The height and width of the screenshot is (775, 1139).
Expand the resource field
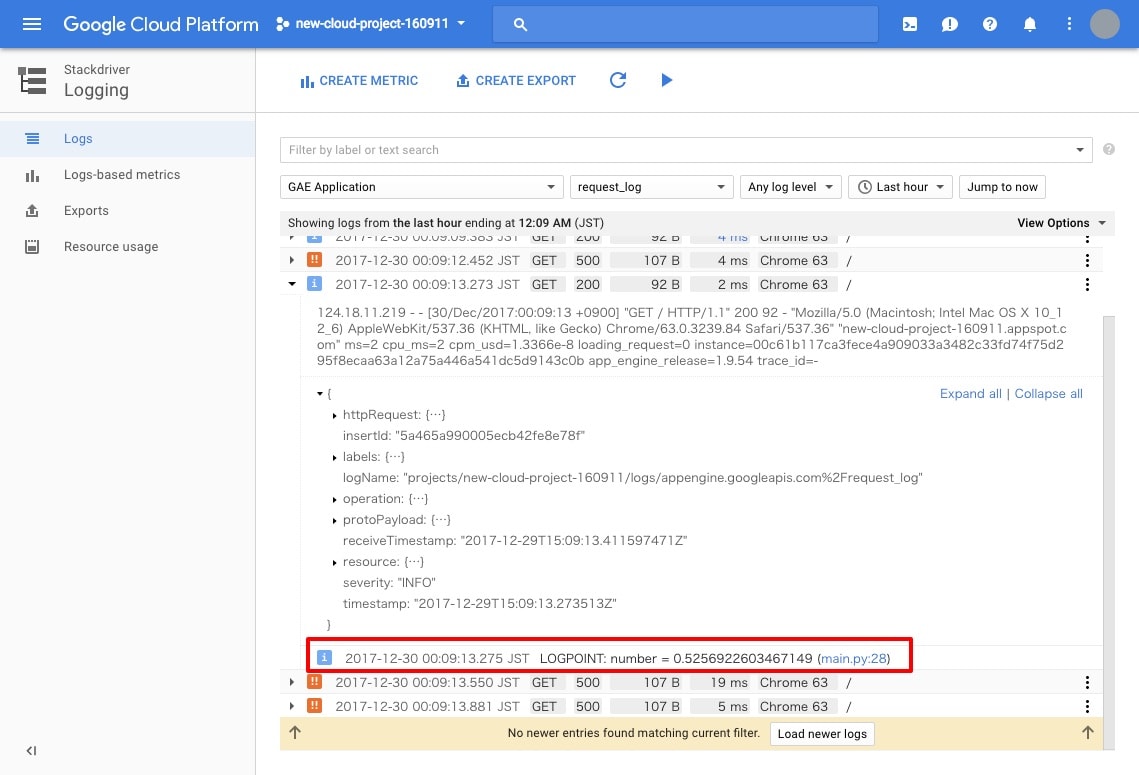(x=334, y=563)
